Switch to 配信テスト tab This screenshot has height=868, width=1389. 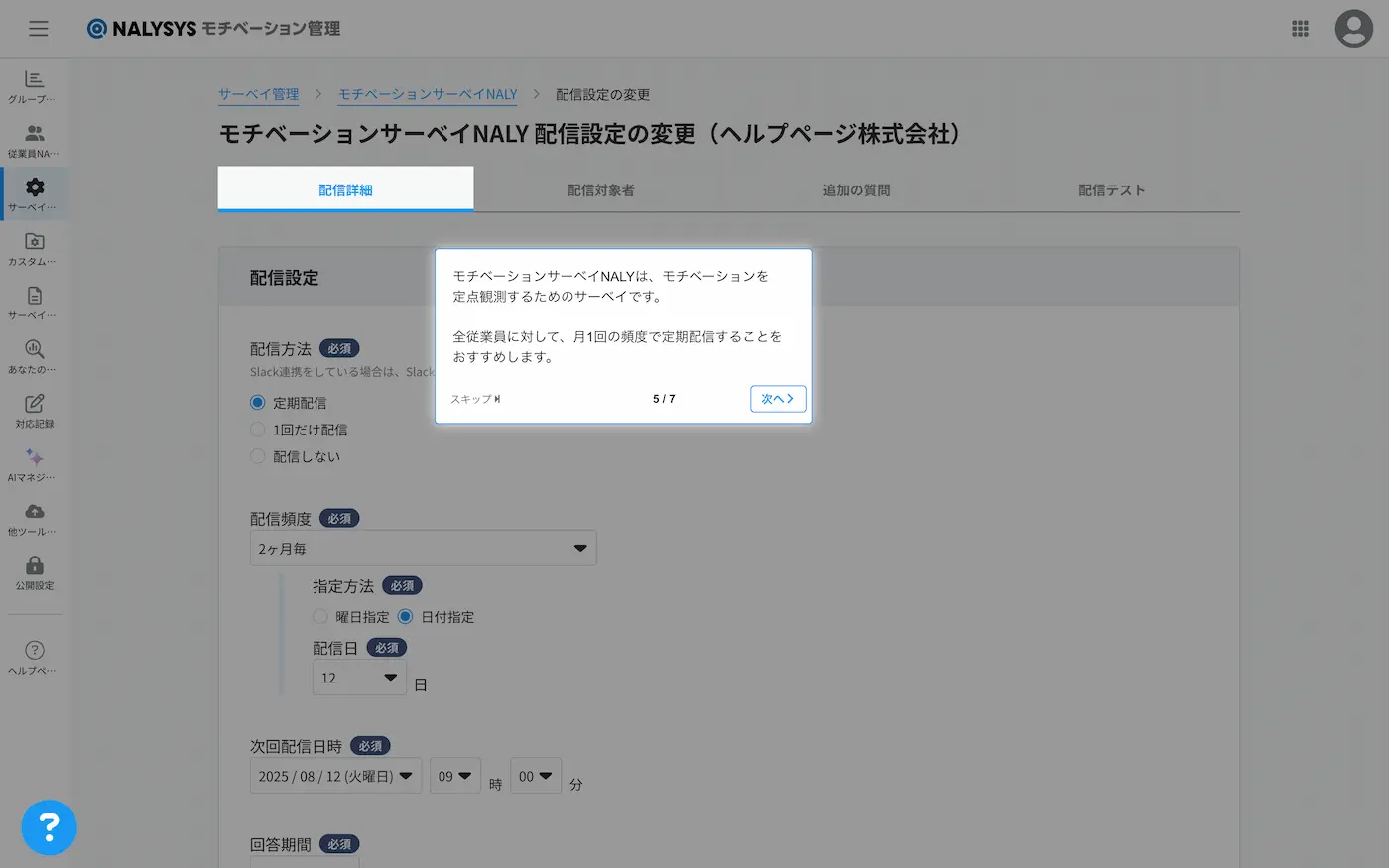click(1112, 189)
